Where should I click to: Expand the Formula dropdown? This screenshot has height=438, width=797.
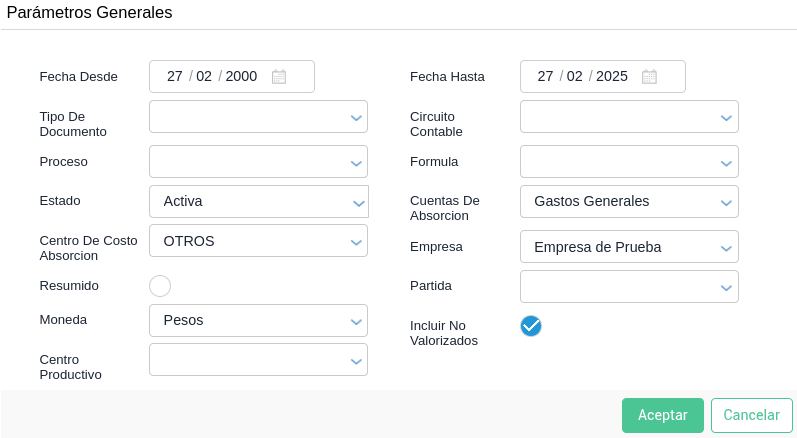pos(629,162)
